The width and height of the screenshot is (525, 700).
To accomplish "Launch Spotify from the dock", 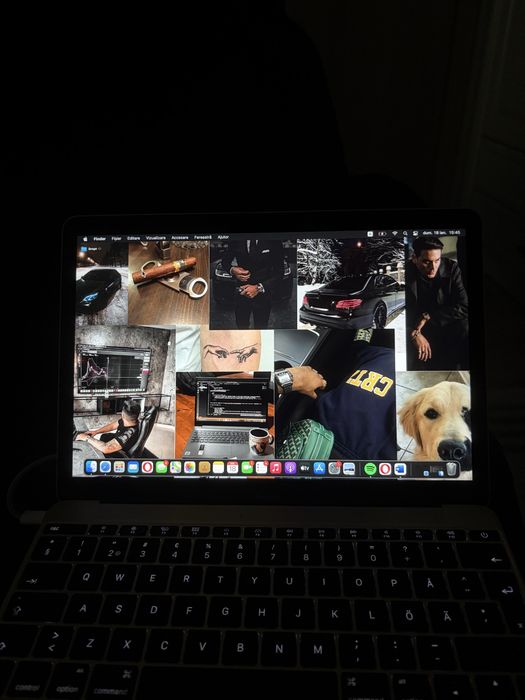I will [370, 469].
